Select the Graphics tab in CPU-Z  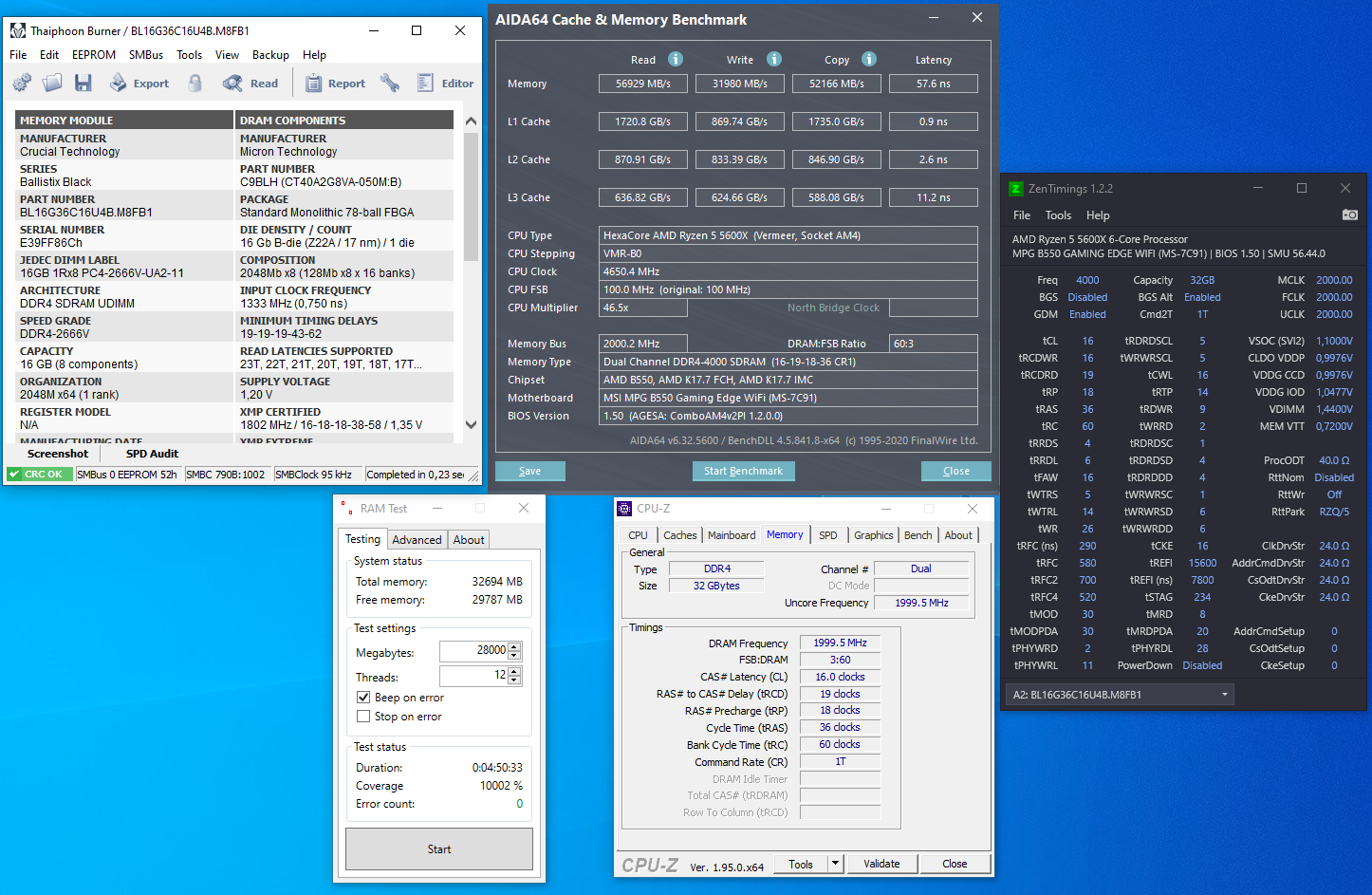coord(873,535)
